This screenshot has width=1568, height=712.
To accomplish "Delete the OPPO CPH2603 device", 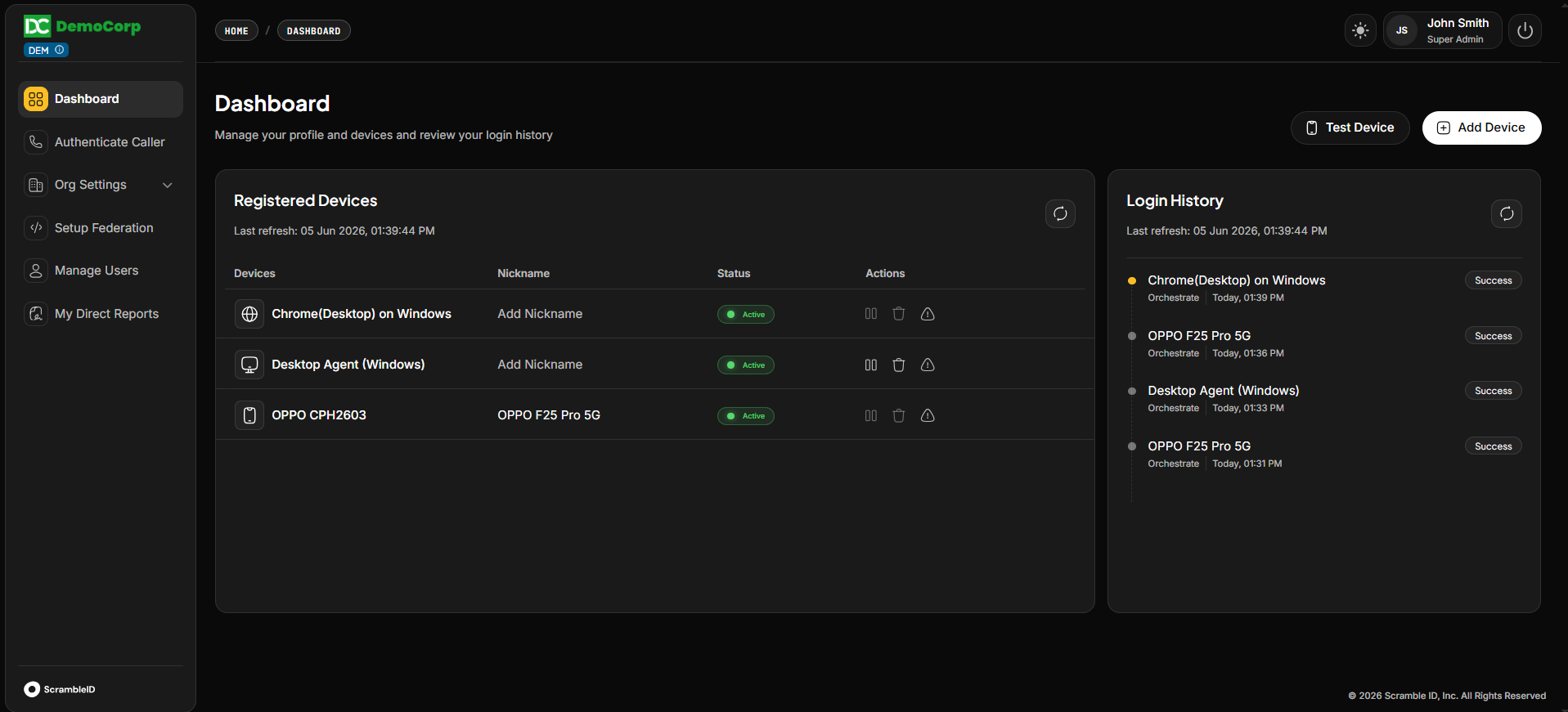I will point(899,415).
